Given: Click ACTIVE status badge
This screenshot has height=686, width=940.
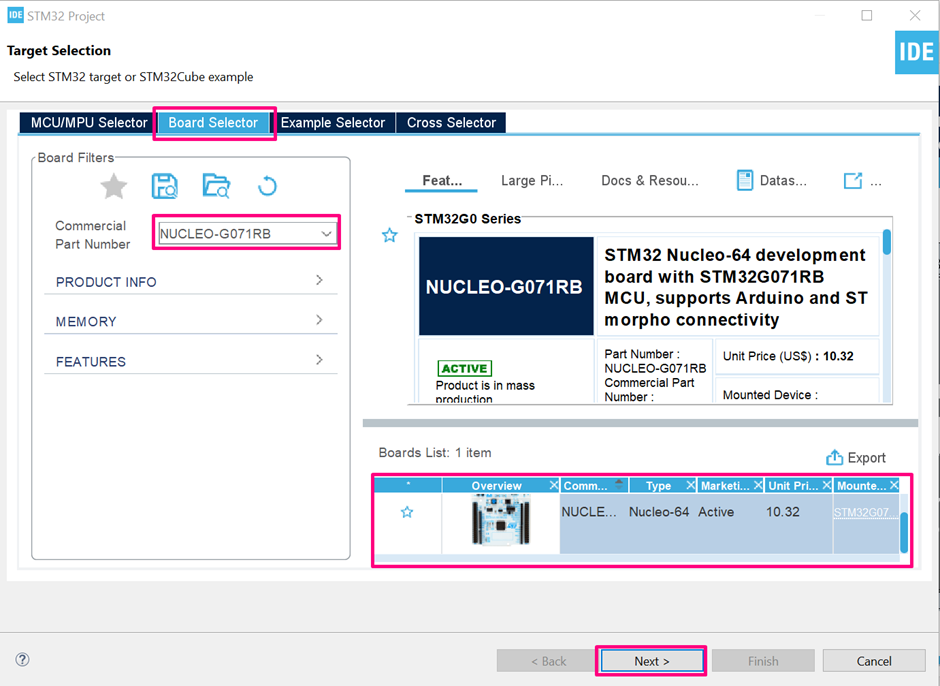Looking at the screenshot, I should coord(465,368).
